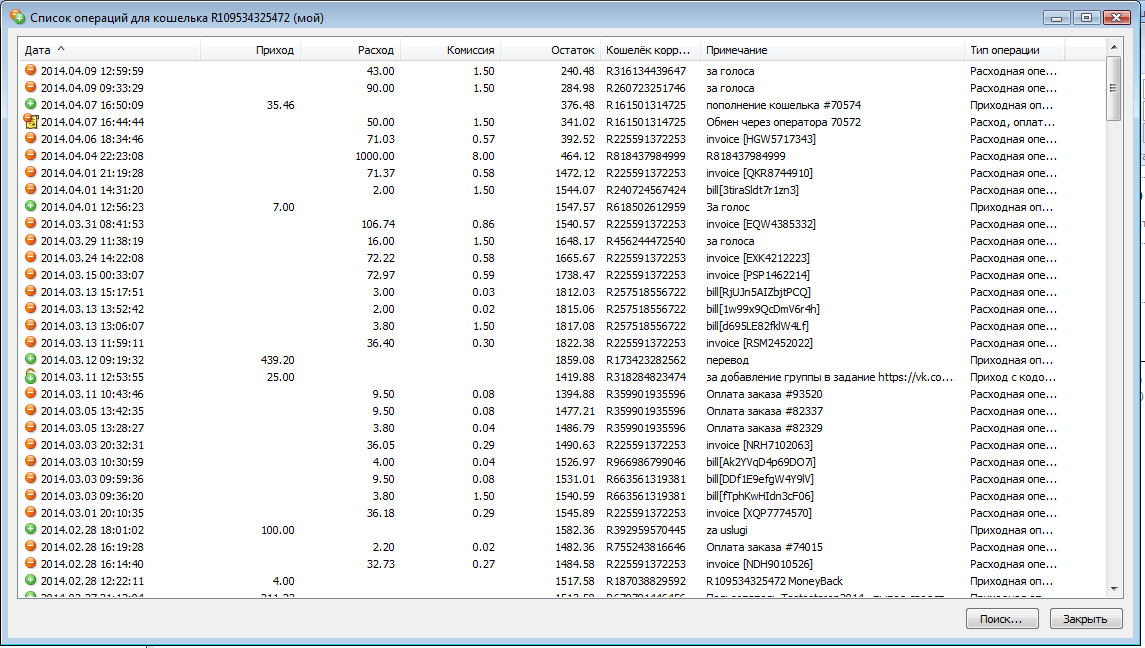The image size is (1145, 648).
Task: Click the note 'перевод'
Action: [x=727, y=359]
